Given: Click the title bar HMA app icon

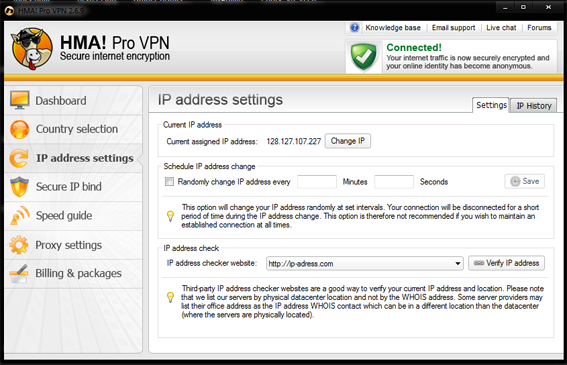Looking at the screenshot, I should pyautogui.click(x=9, y=10).
